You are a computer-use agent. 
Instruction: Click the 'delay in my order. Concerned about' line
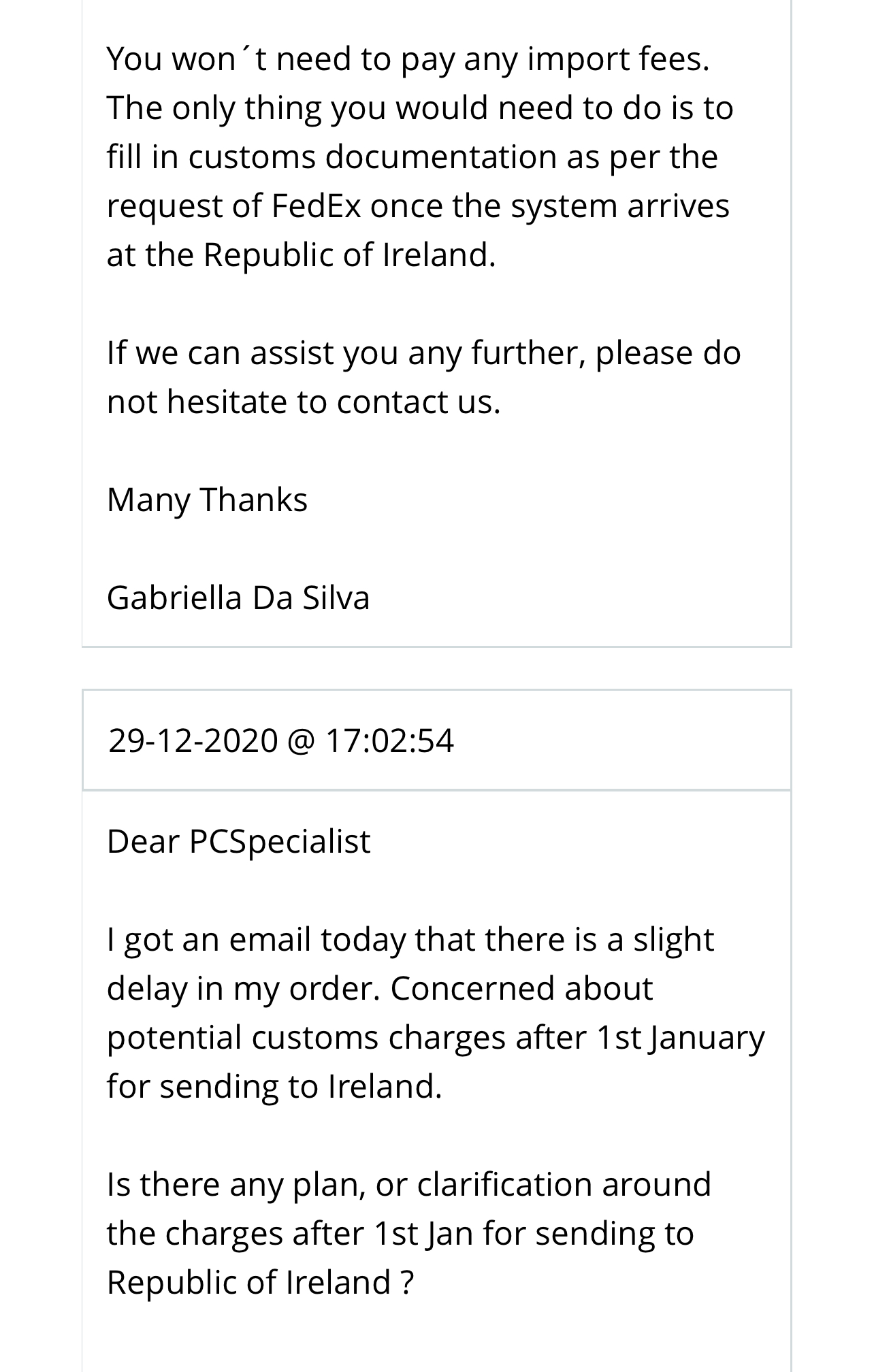(x=380, y=989)
